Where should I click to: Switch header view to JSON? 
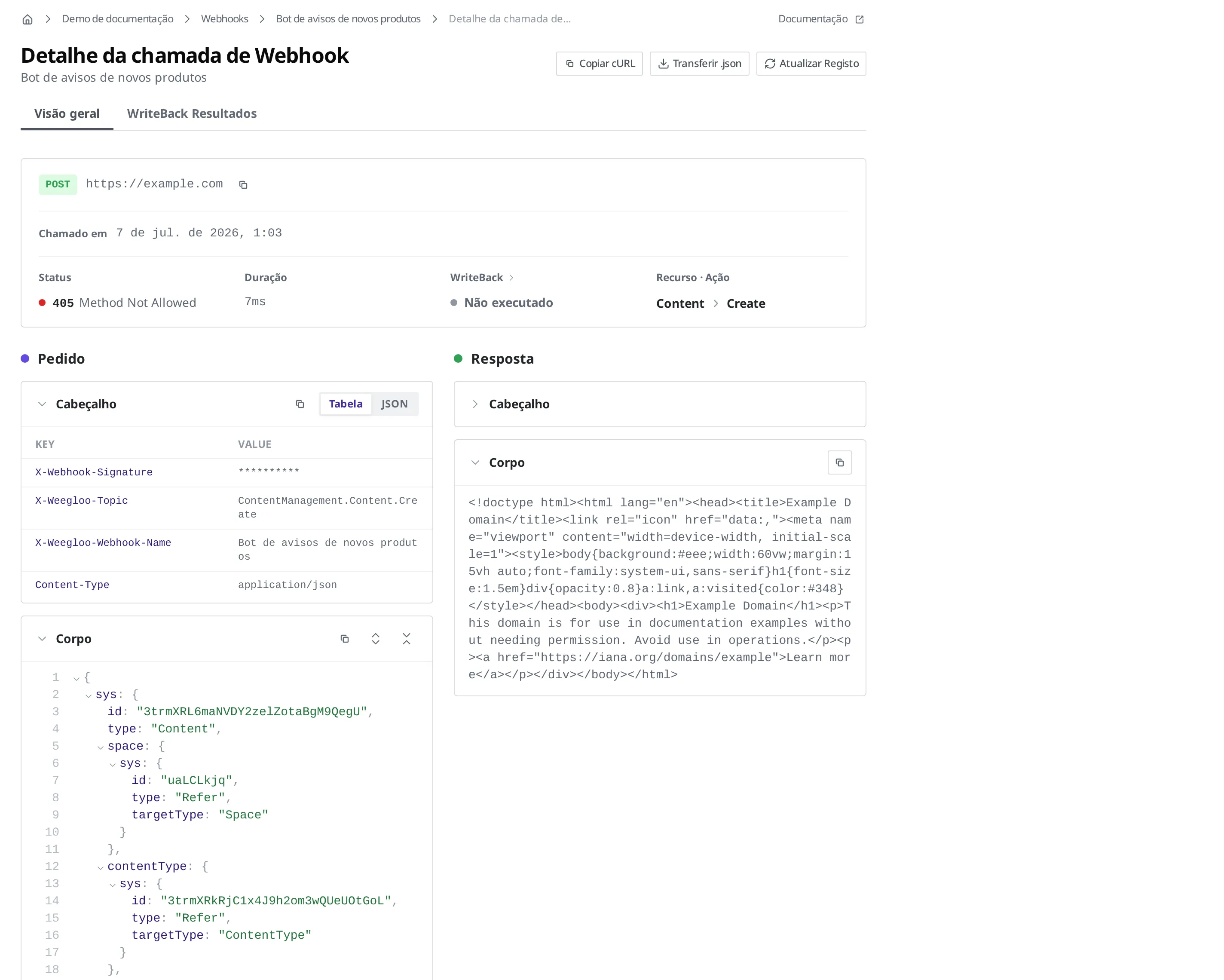[x=394, y=404]
